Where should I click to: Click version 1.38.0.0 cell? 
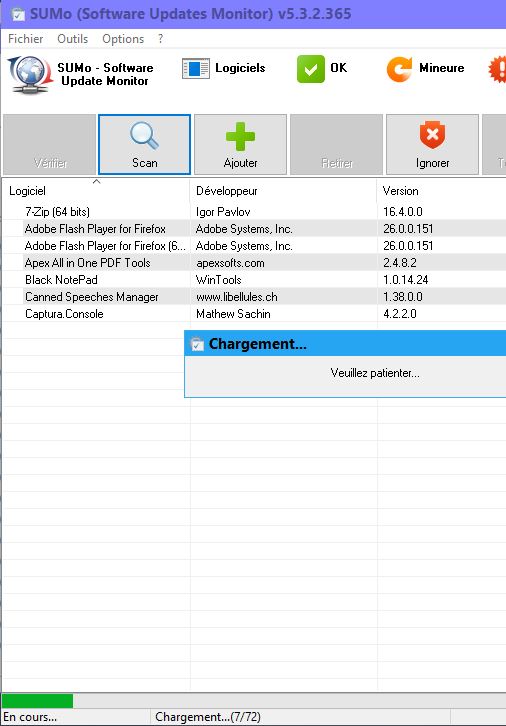point(403,297)
